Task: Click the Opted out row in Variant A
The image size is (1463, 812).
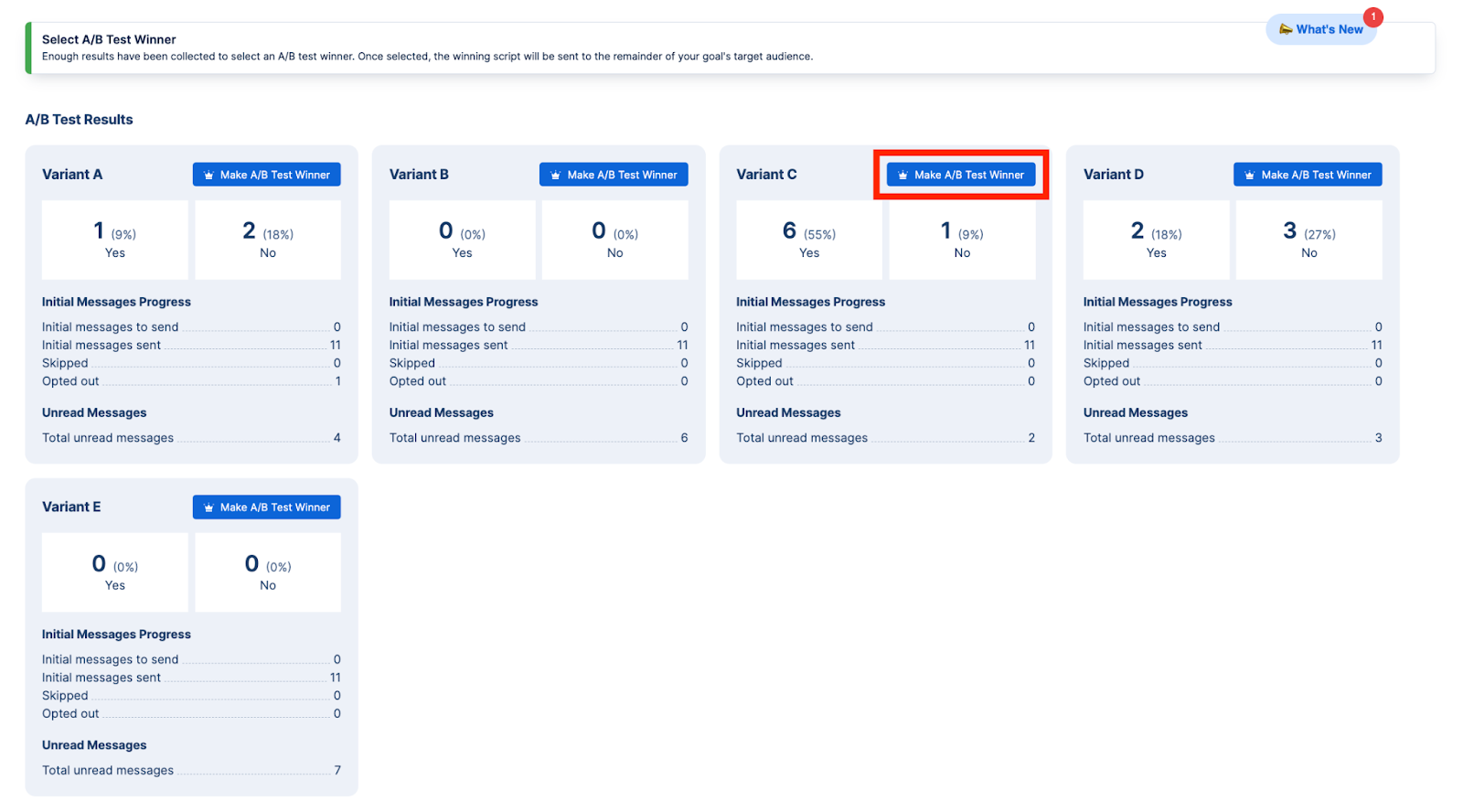Action: 191,381
